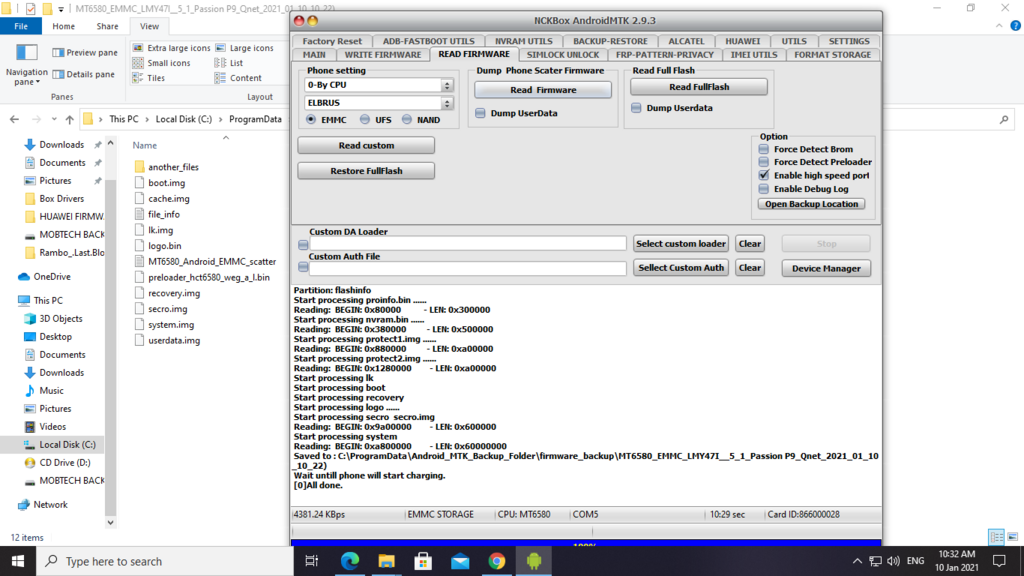Expand the Explorer ribbon chevron

coord(999,26)
